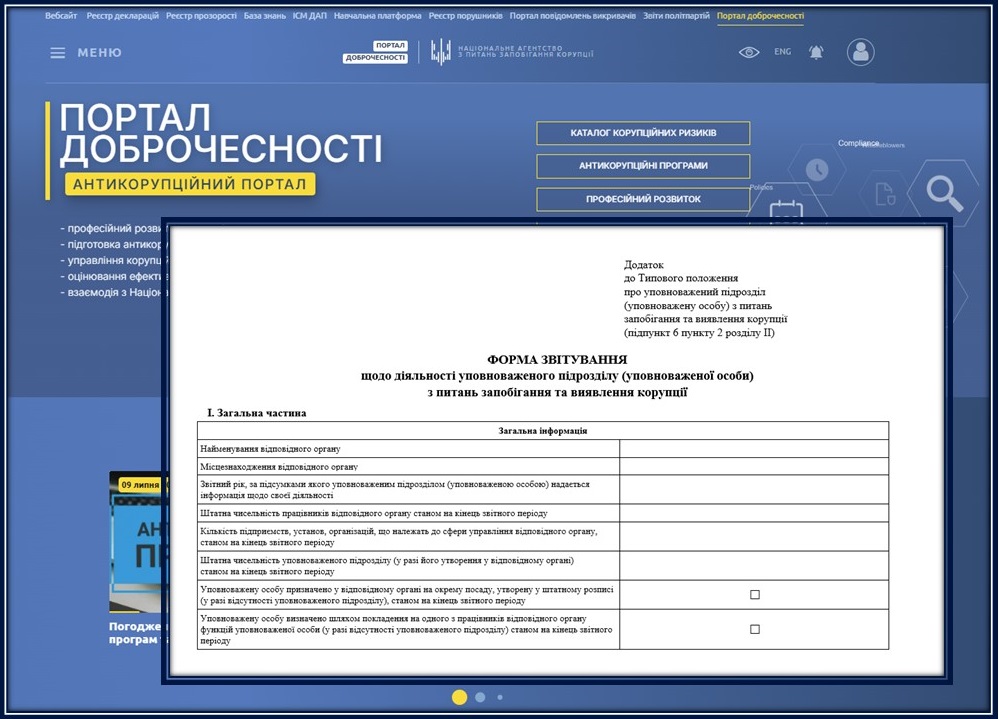Click the large magnifying glass hexagon icon
Image resolution: width=999 pixels, height=719 pixels.
point(942,191)
